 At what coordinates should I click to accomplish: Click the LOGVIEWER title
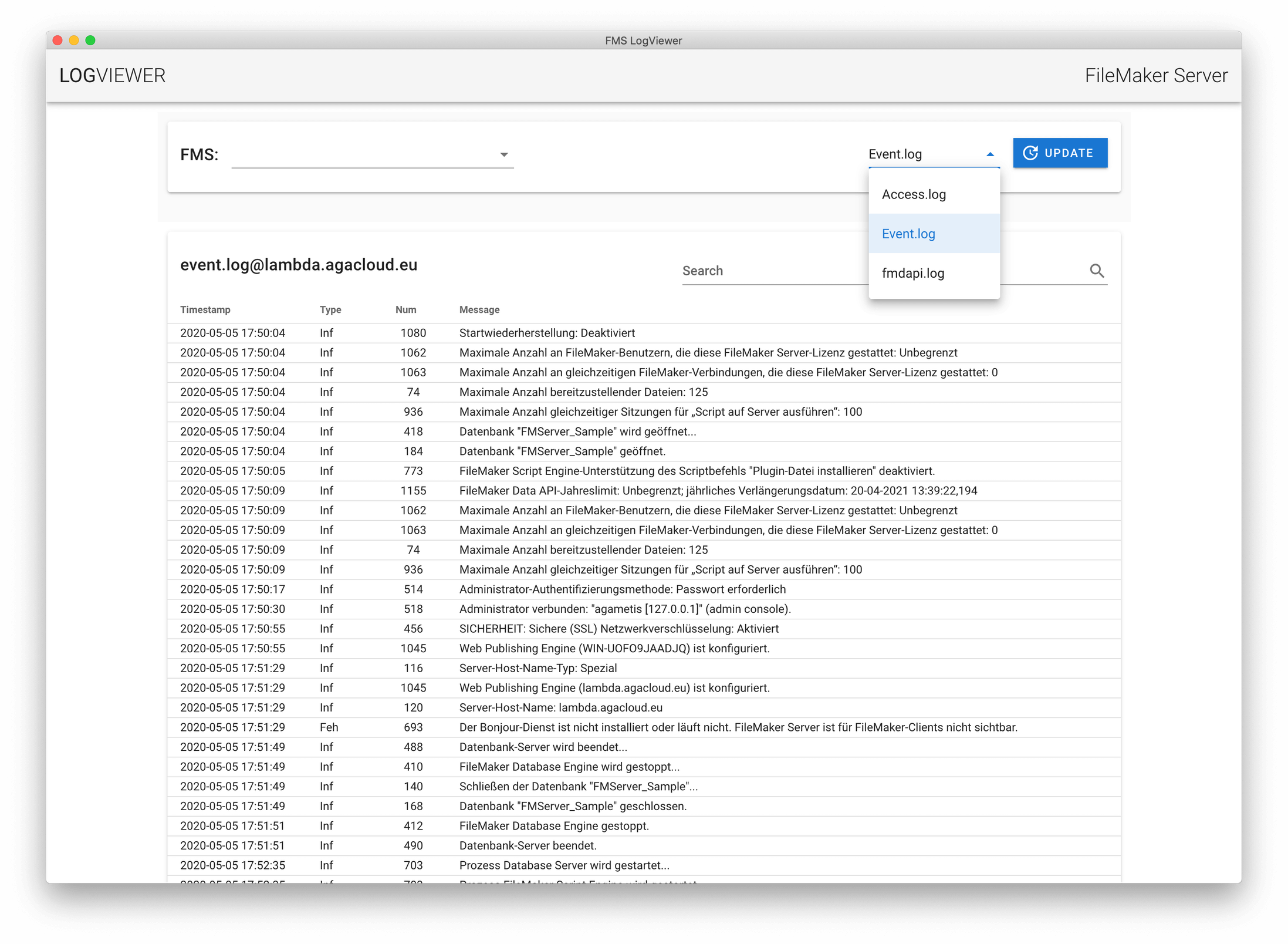(x=113, y=76)
